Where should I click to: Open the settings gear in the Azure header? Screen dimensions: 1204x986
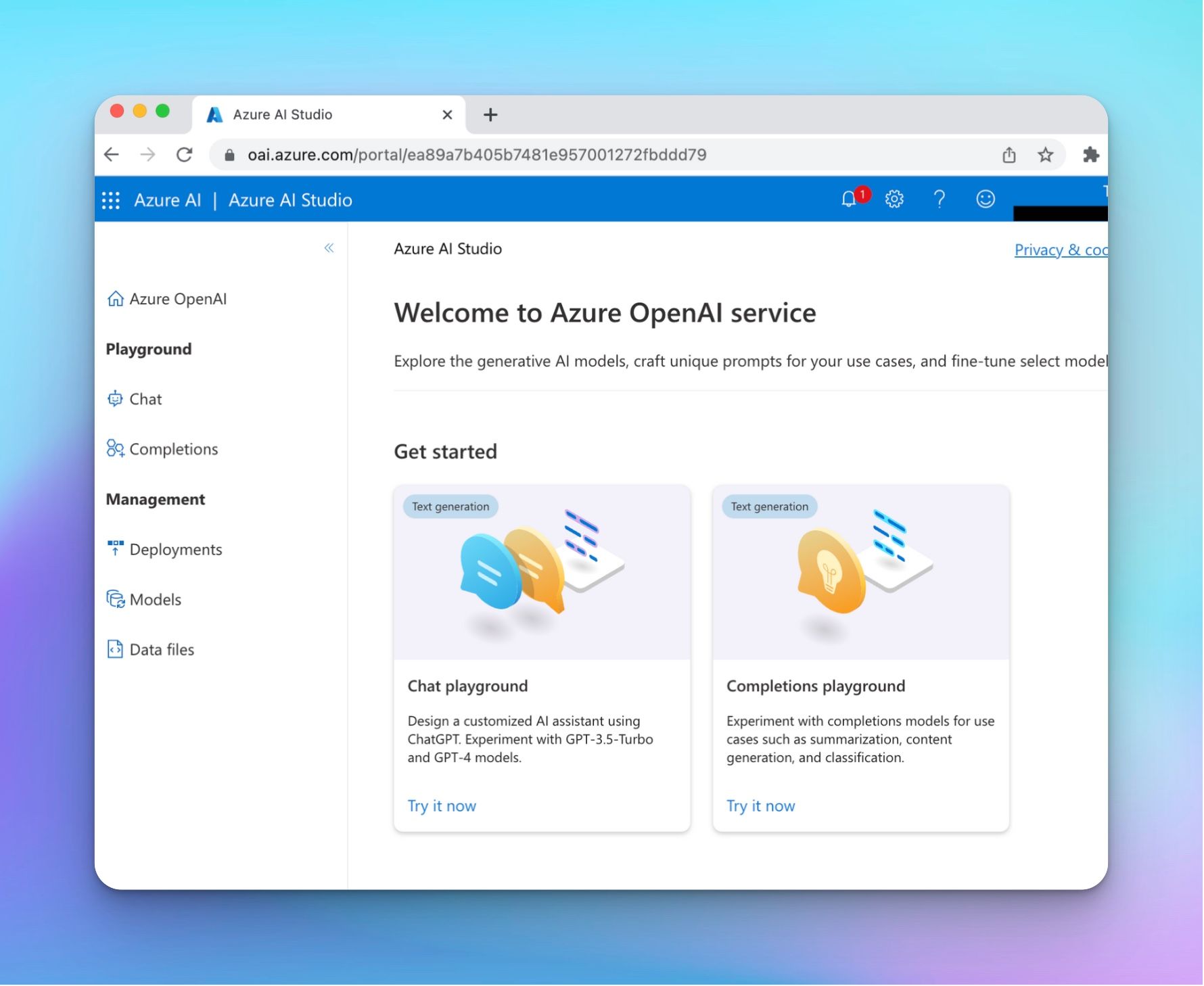894,199
